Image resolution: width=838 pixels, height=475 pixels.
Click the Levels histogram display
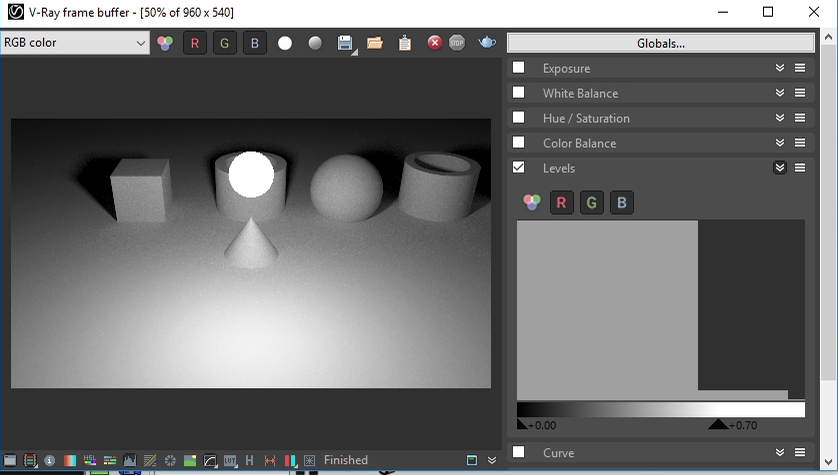point(661,309)
